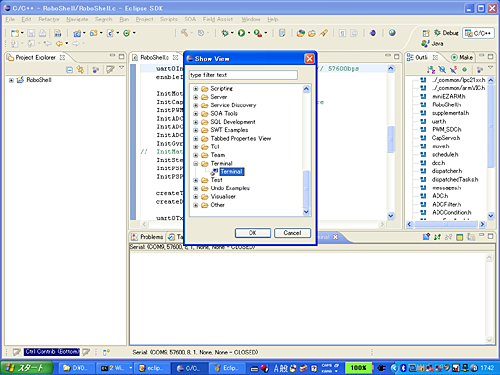Dismiss dialog with Cancel button
Image resolution: width=500 pixels, height=375 pixels.
[x=292, y=233]
